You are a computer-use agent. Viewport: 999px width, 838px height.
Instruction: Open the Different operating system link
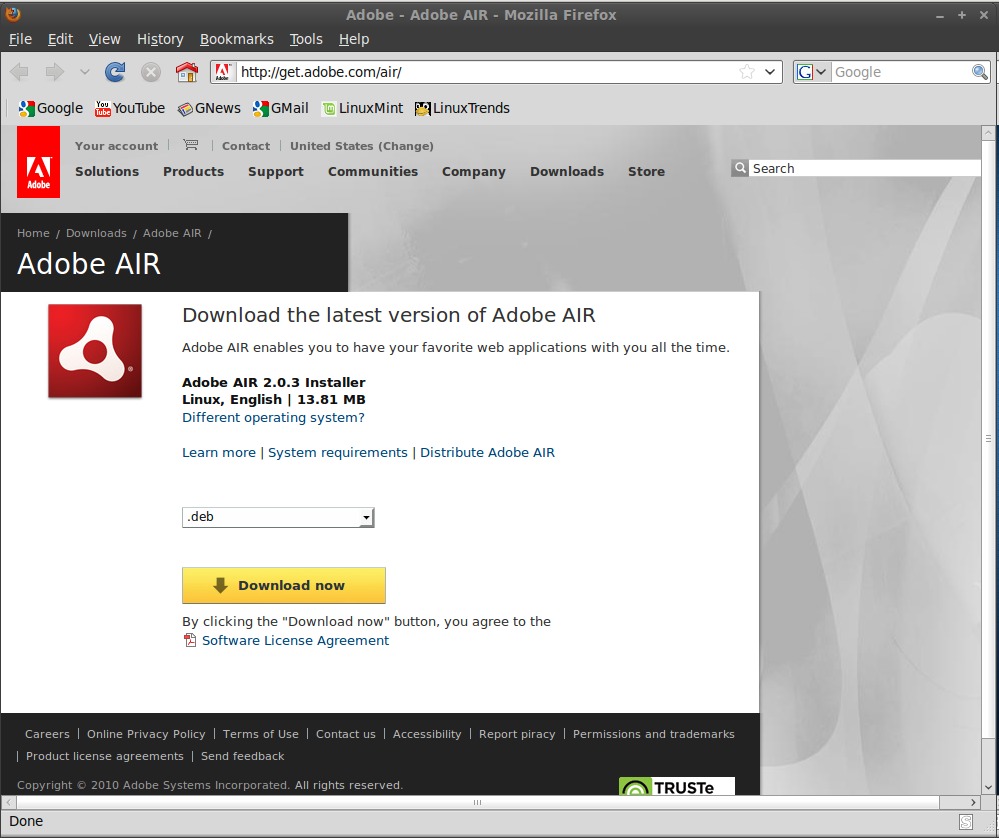pyautogui.click(x=273, y=417)
